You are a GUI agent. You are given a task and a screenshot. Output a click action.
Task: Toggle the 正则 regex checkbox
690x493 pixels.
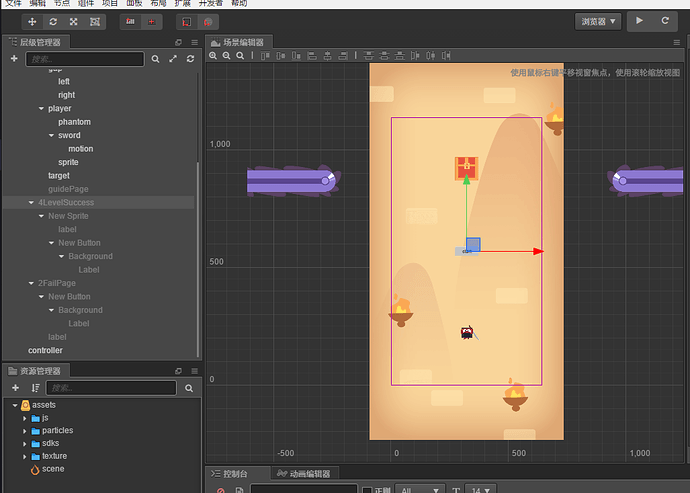point(367,490)
